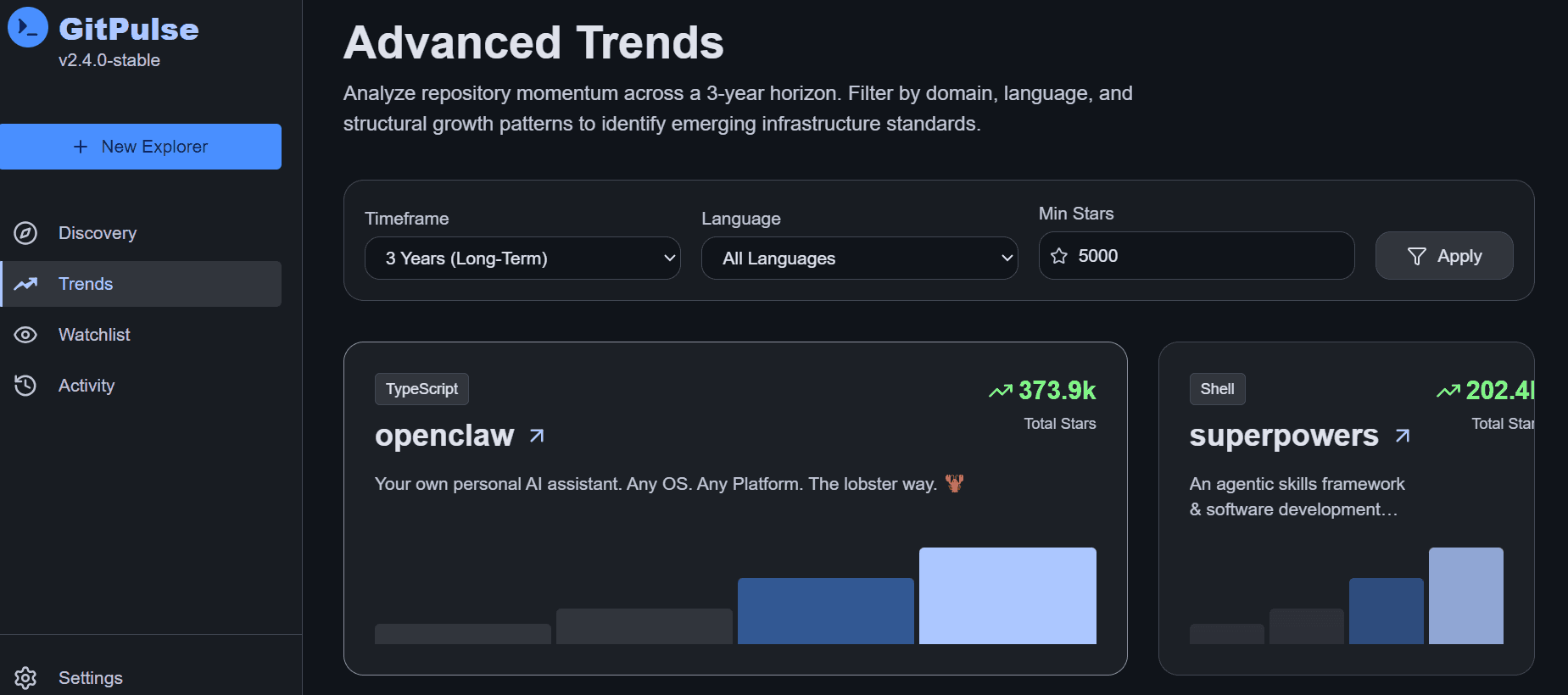Screen dimensions: 1568x695
Task: Click the TypeScript language tag
Action: (421, 389)
